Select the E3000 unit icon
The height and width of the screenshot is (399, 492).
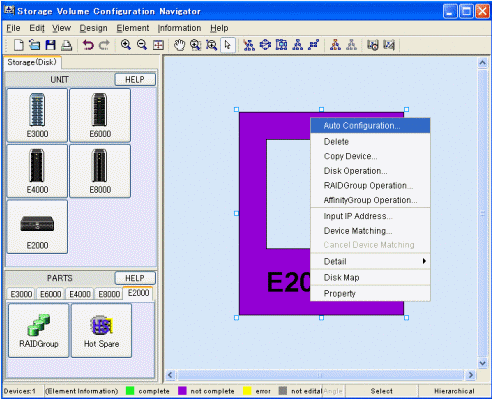point(37,115)
